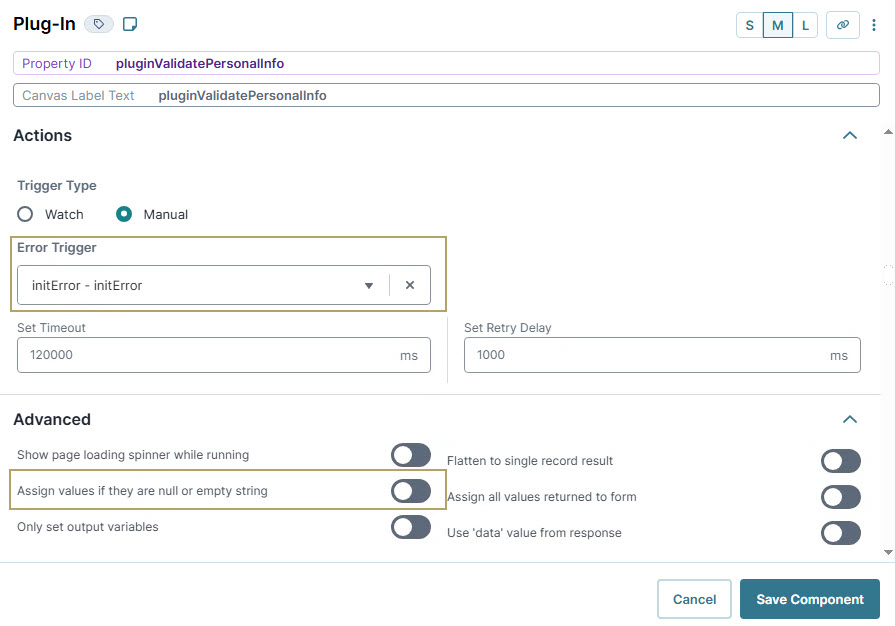Screen dimensions: 895x626
Task: Select the L size option
Action: click(805, 25)
